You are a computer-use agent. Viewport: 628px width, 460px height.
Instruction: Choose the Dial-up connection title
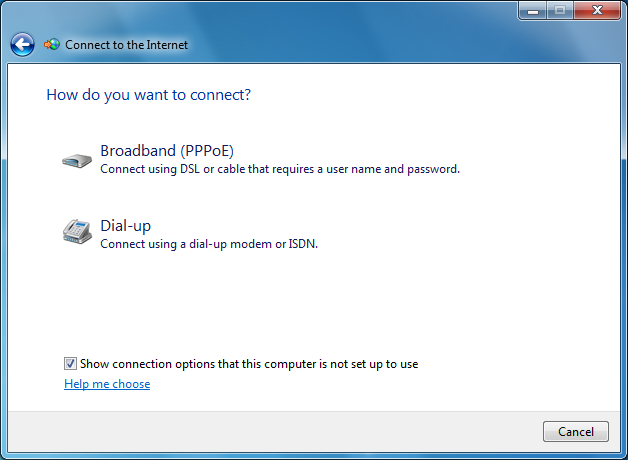pyautogui.click(x=125, y=226)
